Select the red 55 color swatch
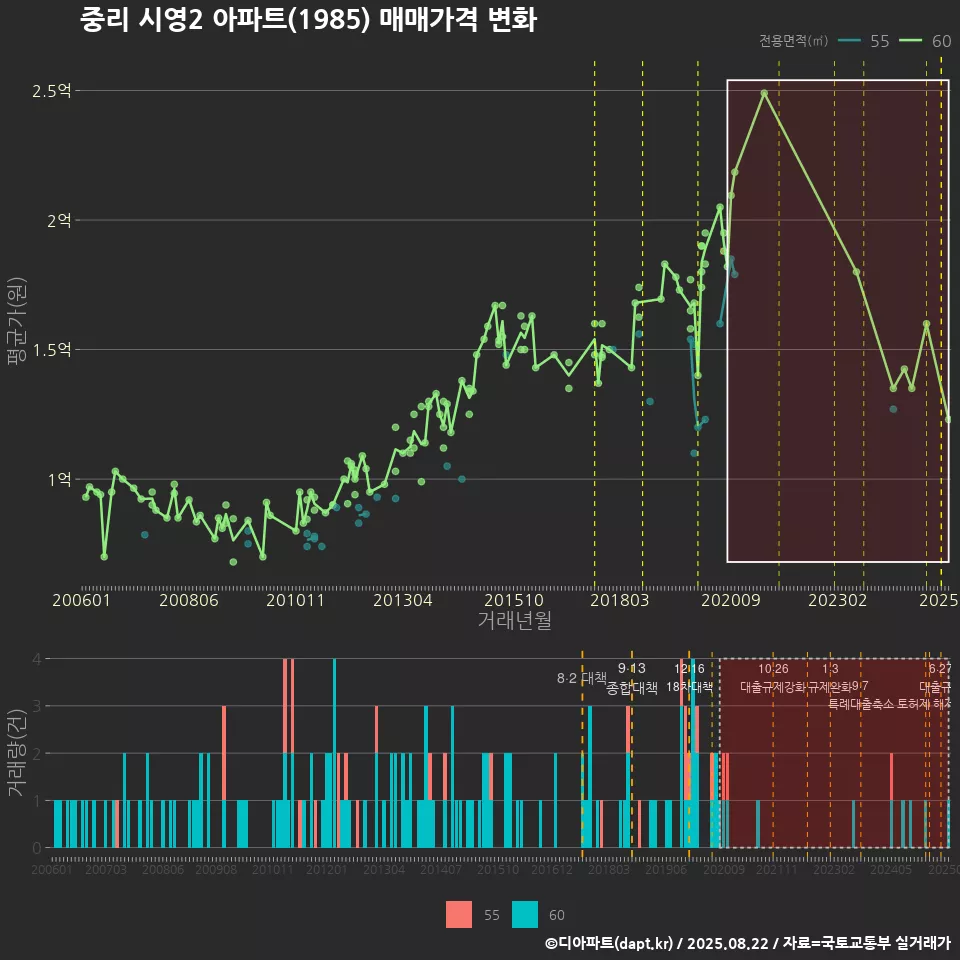The width and height of the screenshot is (960, 960). [458, 915]
